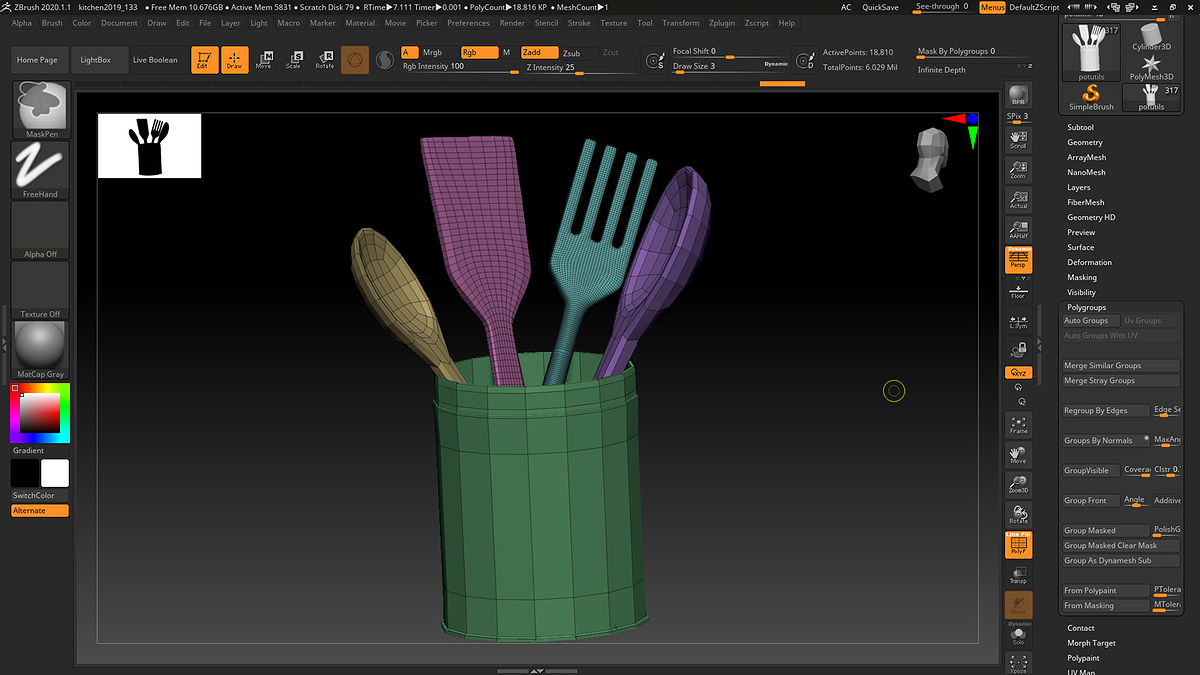This screenshot has width=1200, height=675.
Task: Click Merge Similar Groups
Action: click(1121, 365)
